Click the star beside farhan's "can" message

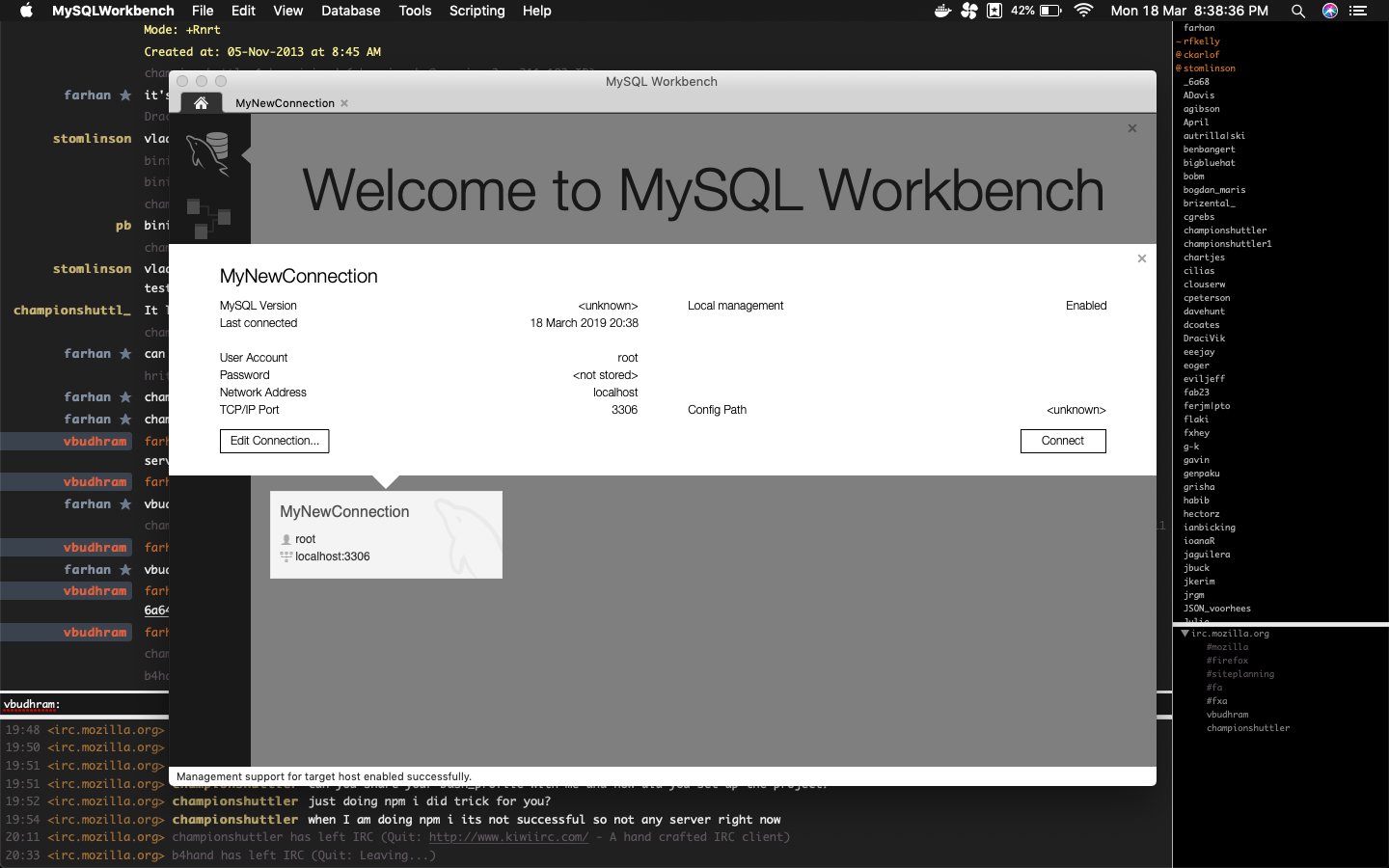coord(125,353)
